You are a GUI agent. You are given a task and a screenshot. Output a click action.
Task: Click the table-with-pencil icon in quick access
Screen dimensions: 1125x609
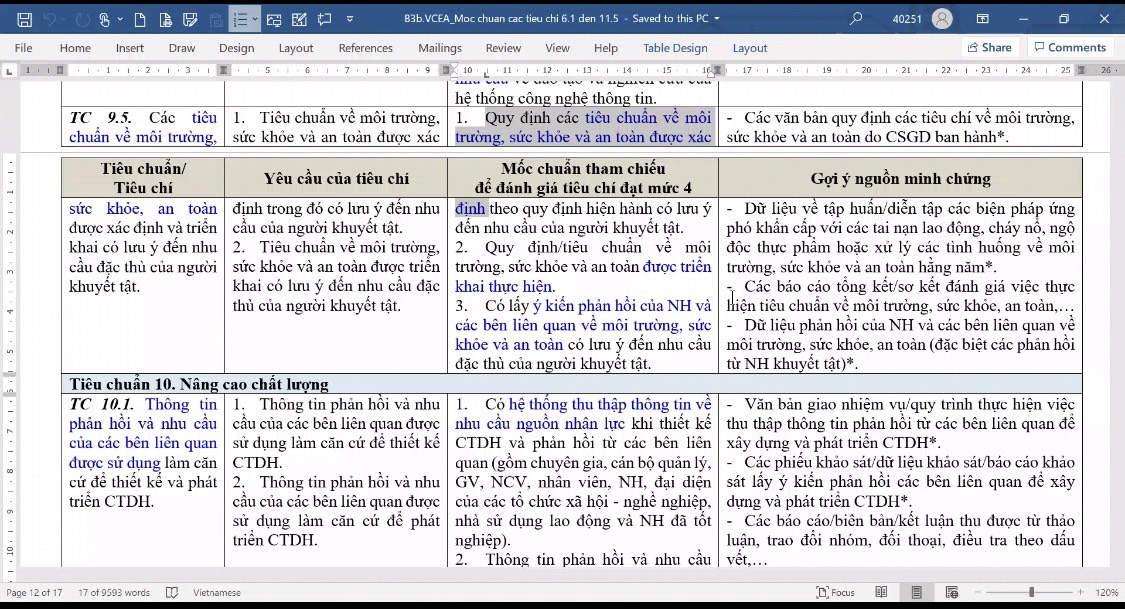tap(299, 19)
